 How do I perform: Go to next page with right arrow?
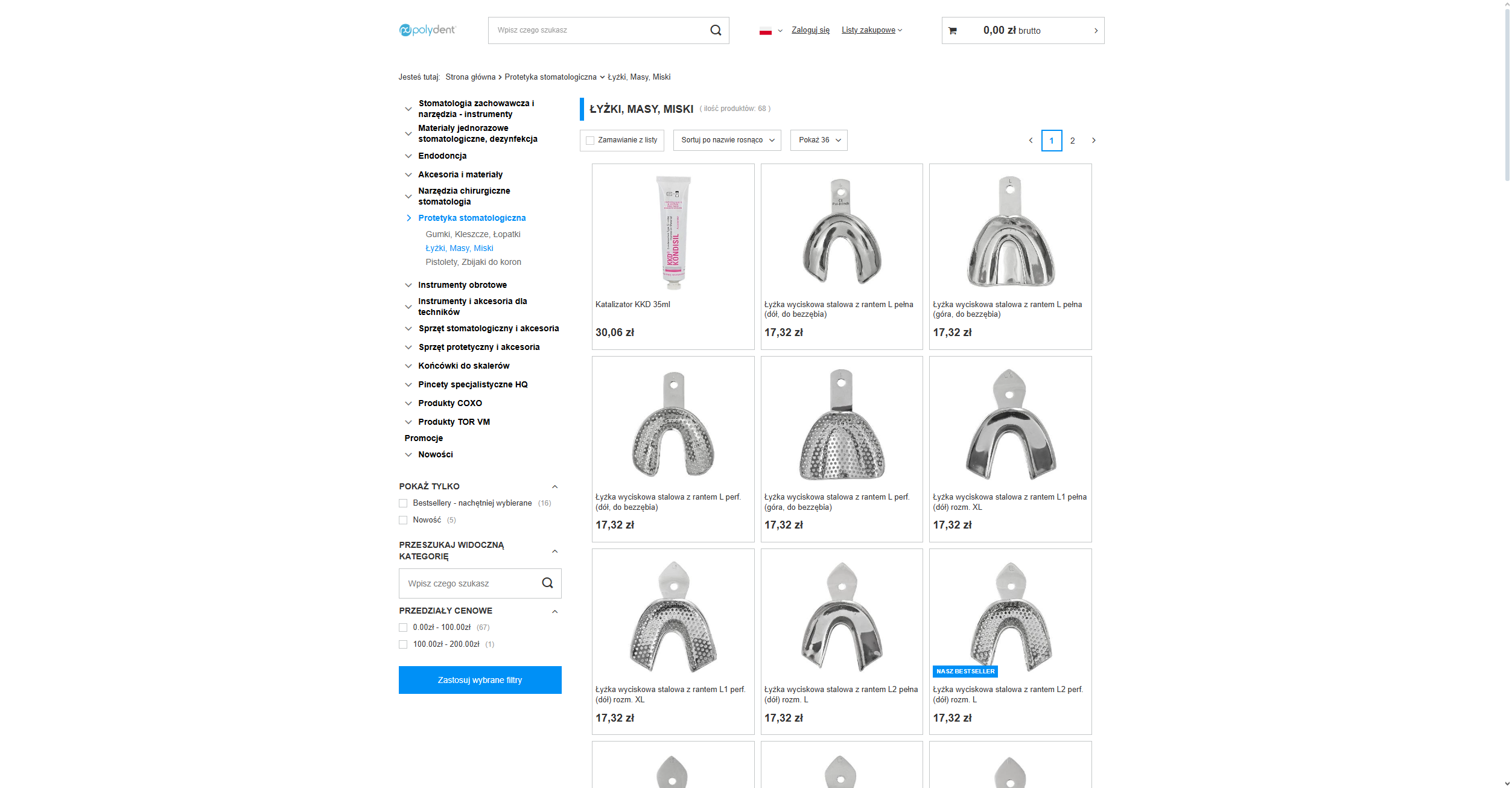(x=1093, y=141)
